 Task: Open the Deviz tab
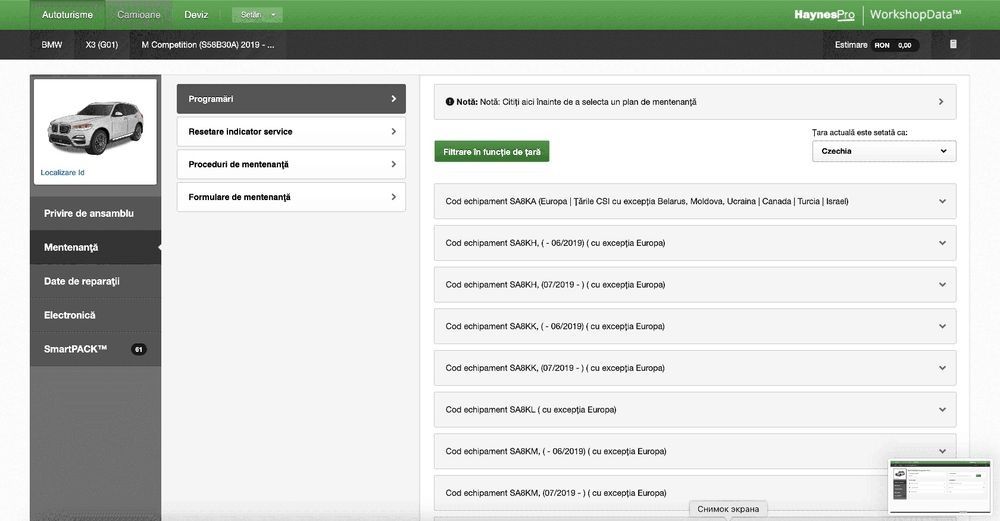pyautogui.click(x=196, y=15)
